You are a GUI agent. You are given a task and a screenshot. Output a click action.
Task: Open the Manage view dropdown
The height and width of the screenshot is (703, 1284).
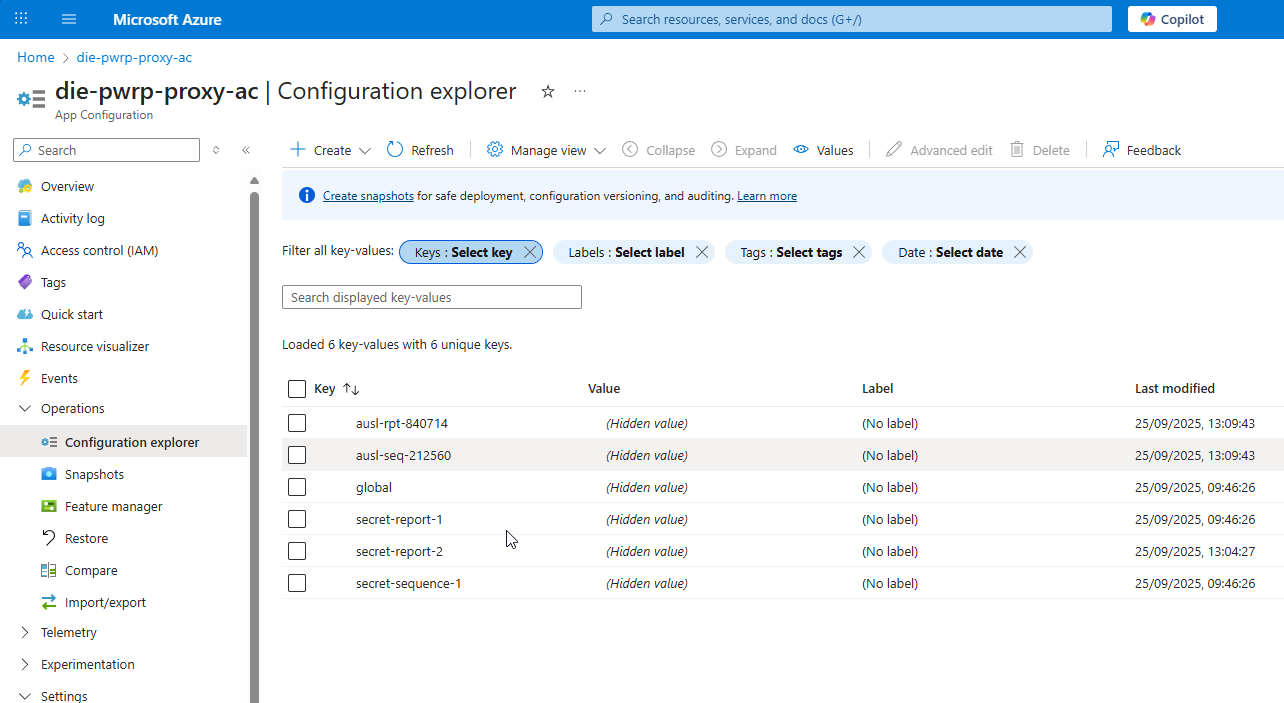coord(546,150)
